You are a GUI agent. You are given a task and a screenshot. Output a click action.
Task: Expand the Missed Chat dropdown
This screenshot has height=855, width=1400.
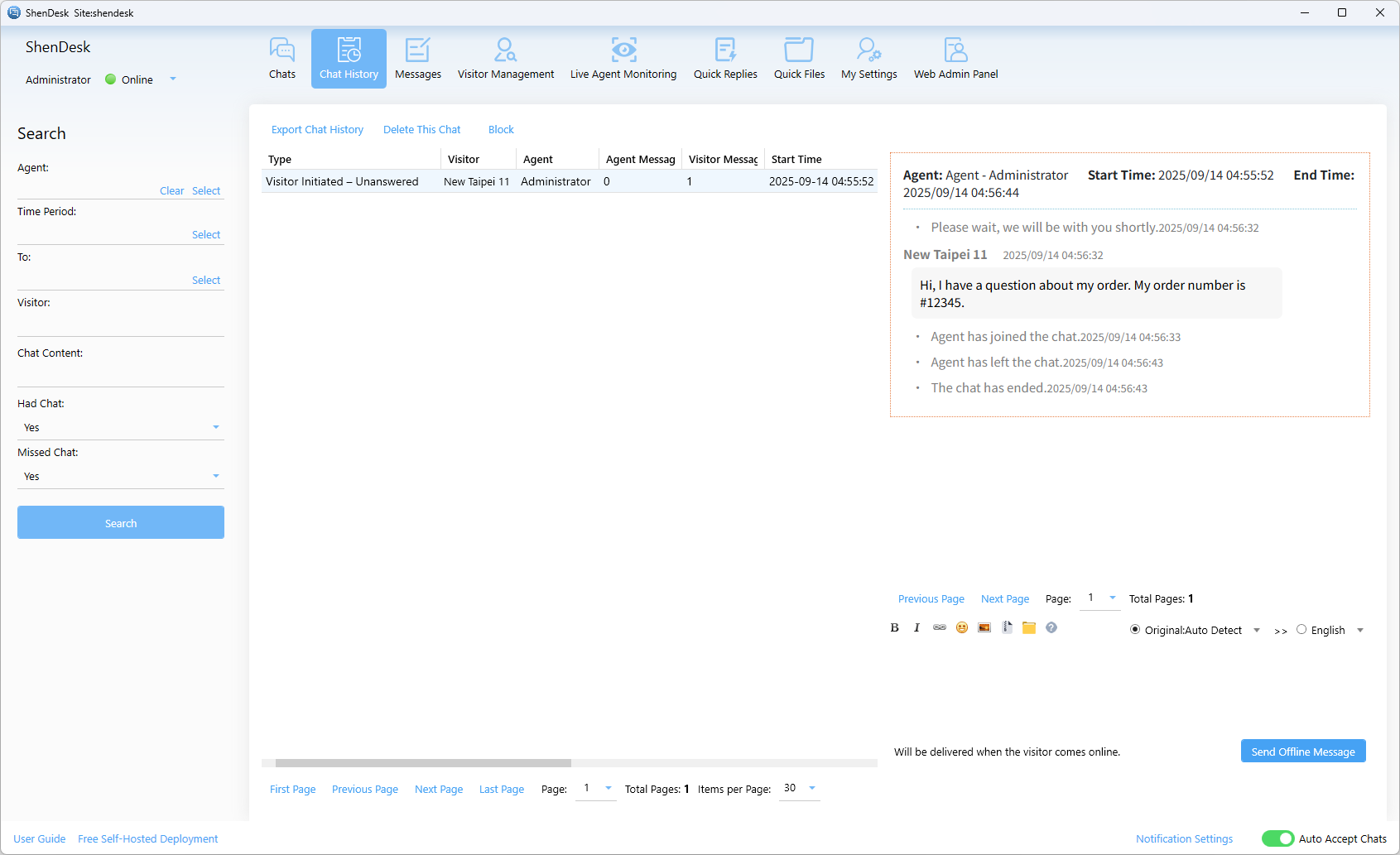[121, 477]
